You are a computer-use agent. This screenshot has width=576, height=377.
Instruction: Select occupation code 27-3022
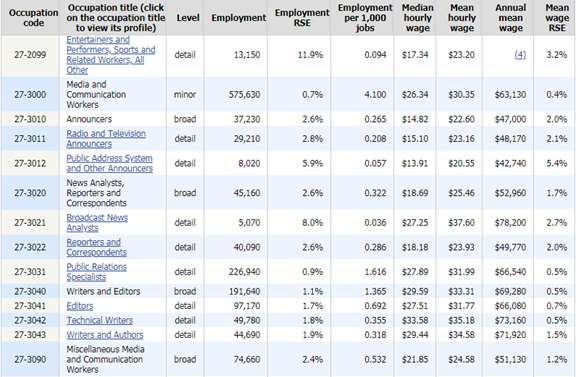[30, 247]
